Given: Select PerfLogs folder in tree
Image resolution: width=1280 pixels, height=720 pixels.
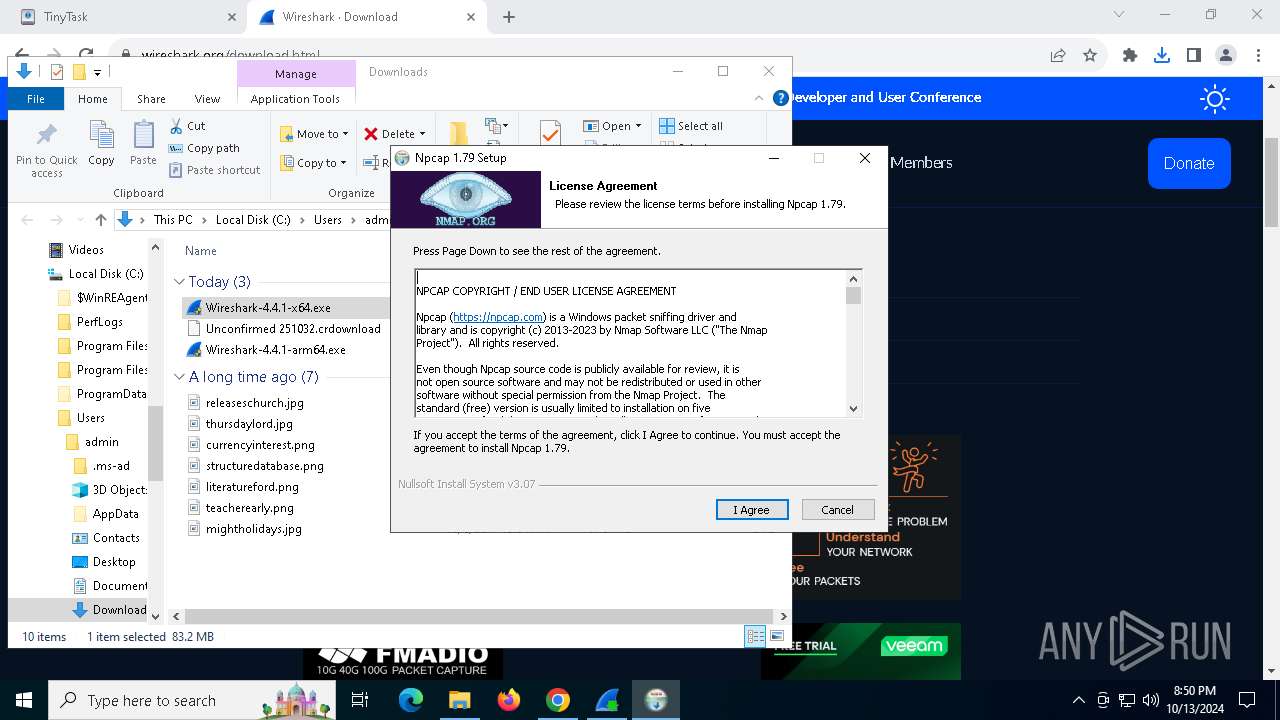Looking at the screenshot, I should (x=100, y=322).
